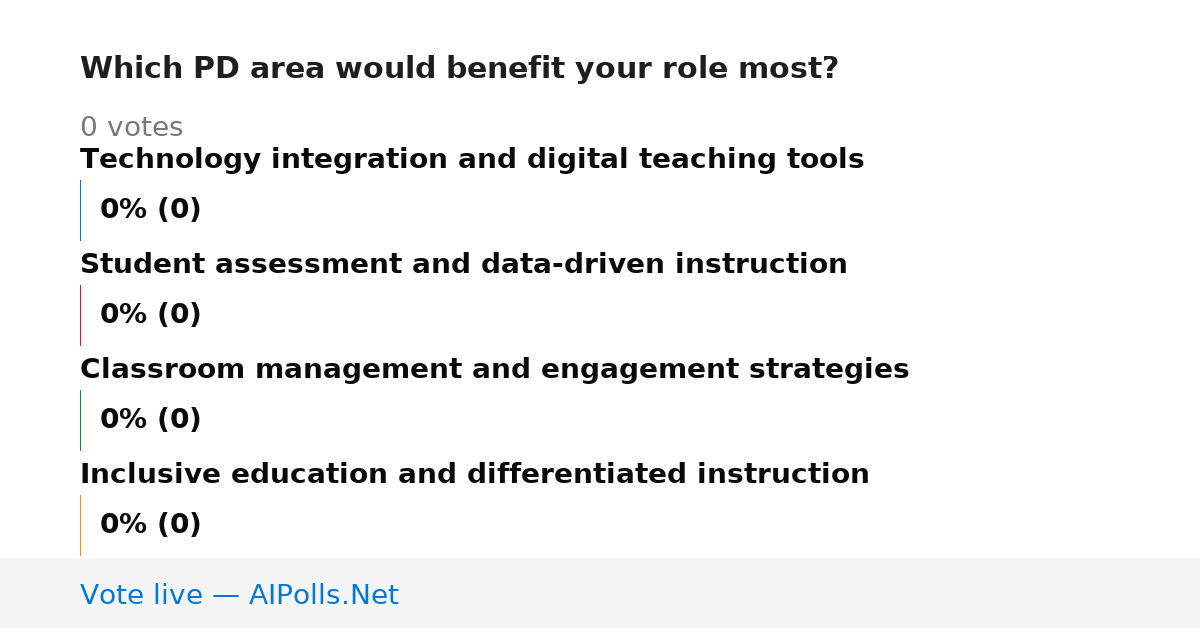Viewport: 1200px width, 628px height.
Task: Choose Classroom management and engagement strategies
Action: click(x=495, y=369)
